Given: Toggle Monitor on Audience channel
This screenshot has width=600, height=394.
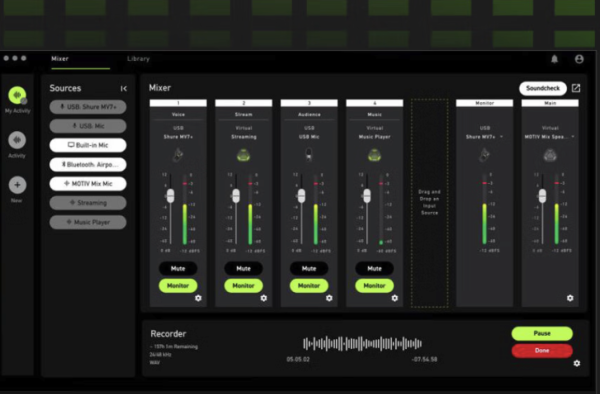Looking at the screenshot, I should pos(309,286).
